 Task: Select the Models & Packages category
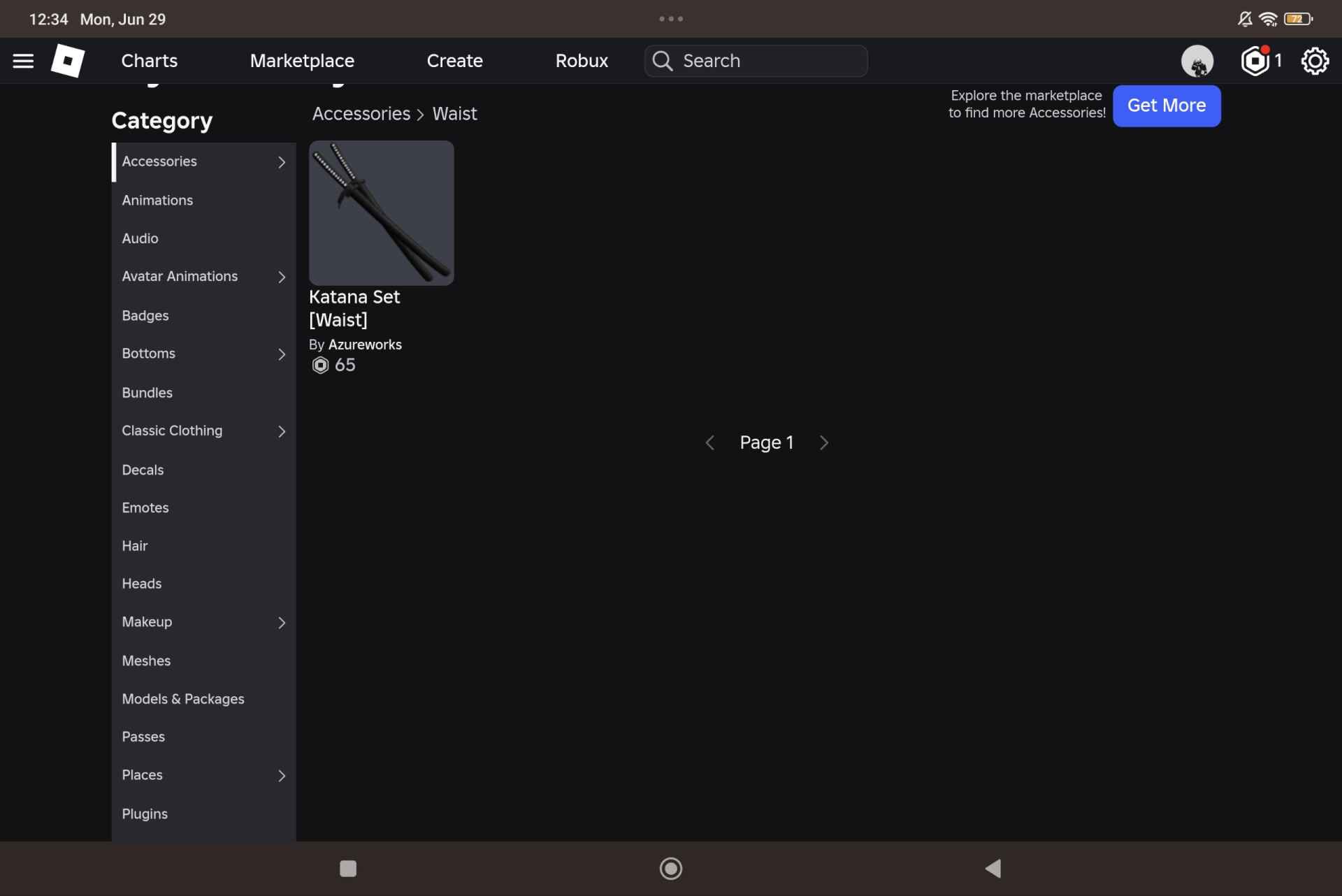204,699
